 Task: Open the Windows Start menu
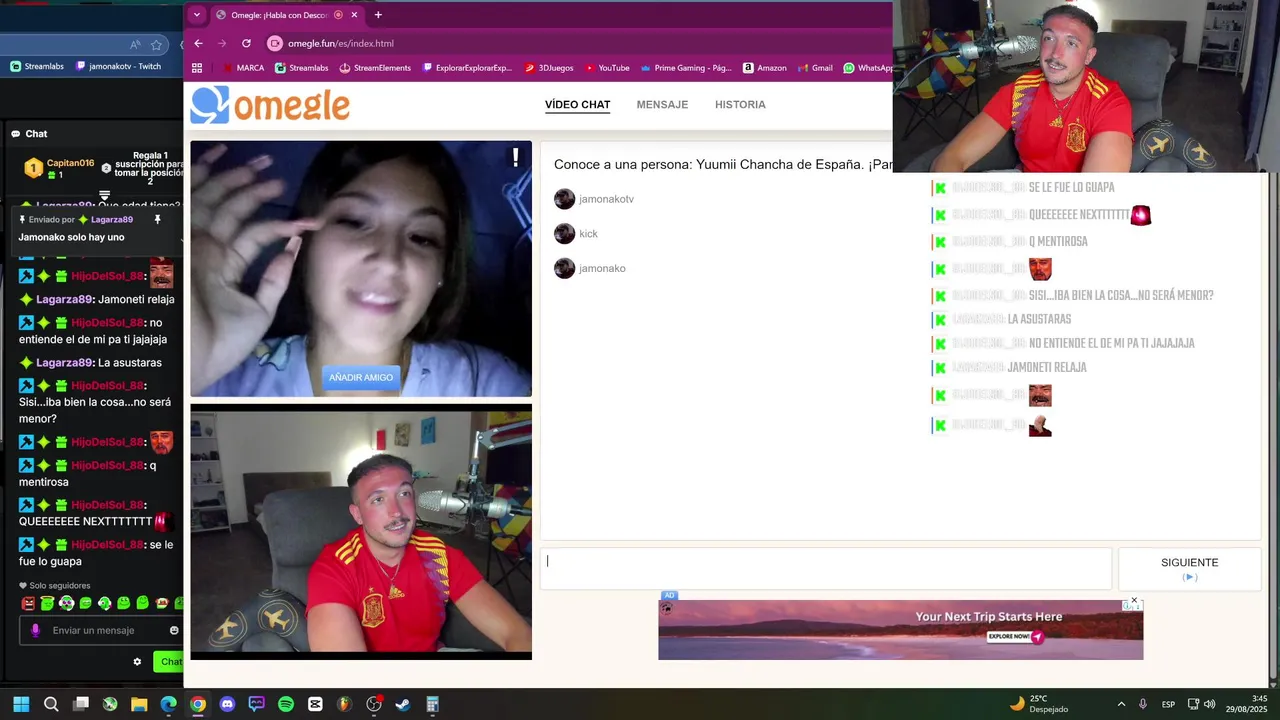tap(21, 704)
